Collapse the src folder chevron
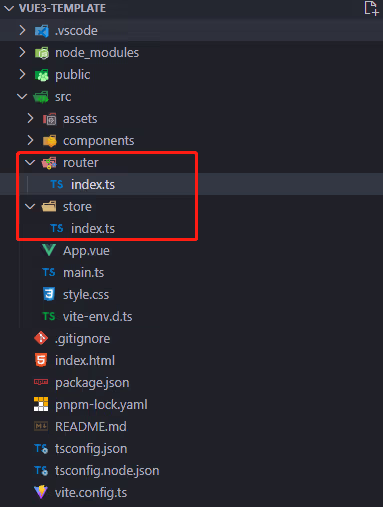Screen dimensions: 383x507 coord(22,96)
